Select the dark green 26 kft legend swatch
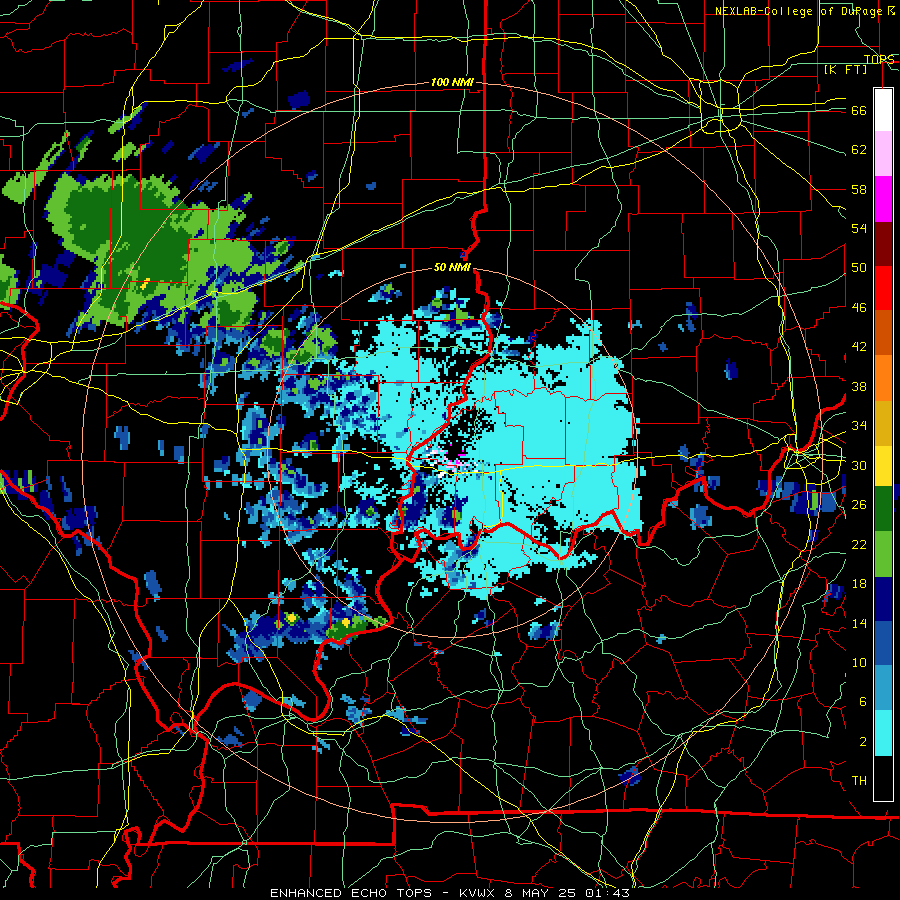Viewport: 900px width, 900px height. coord(883,509)
